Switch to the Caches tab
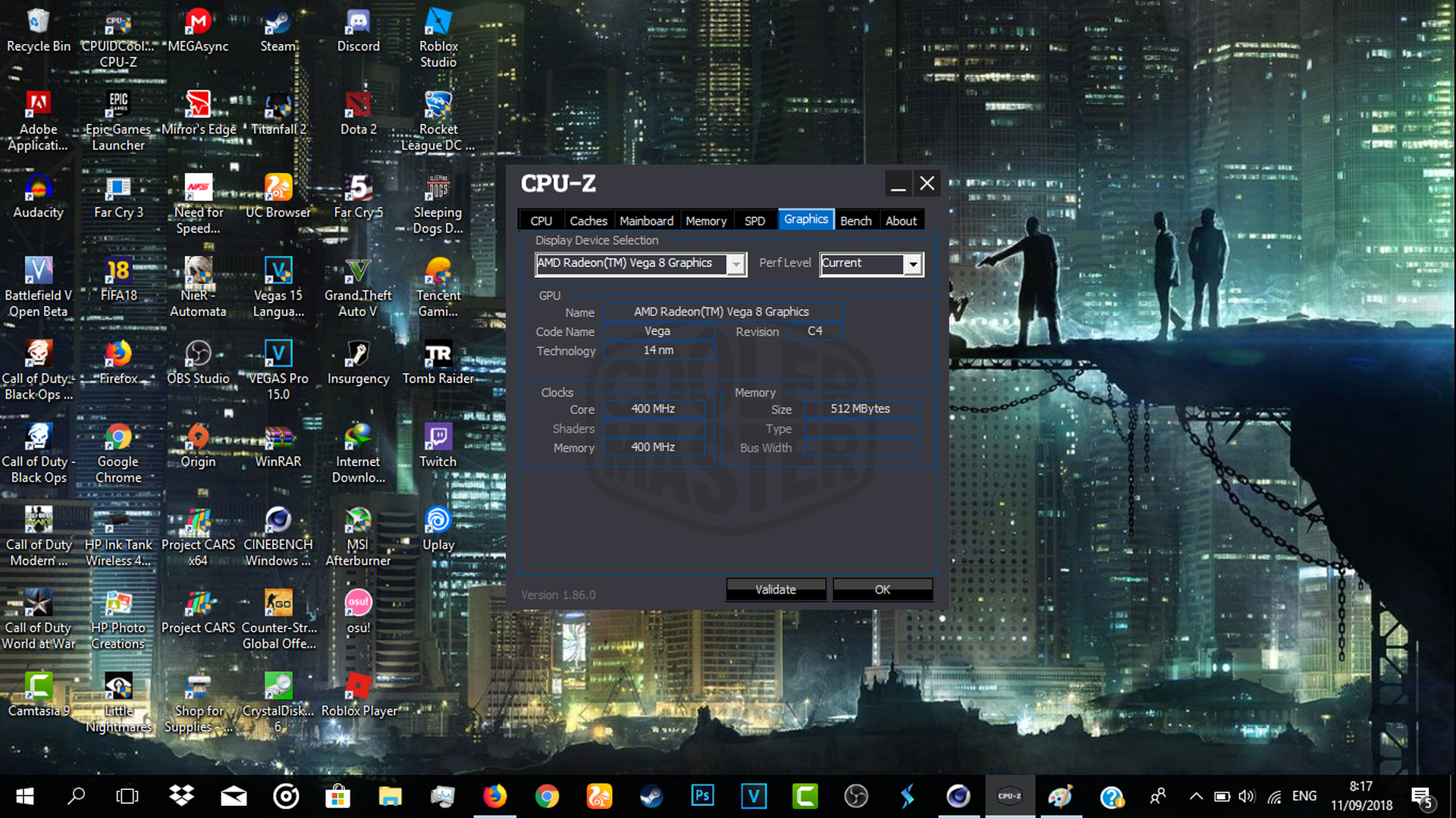Screen dimensions: 1456x818 588,221
